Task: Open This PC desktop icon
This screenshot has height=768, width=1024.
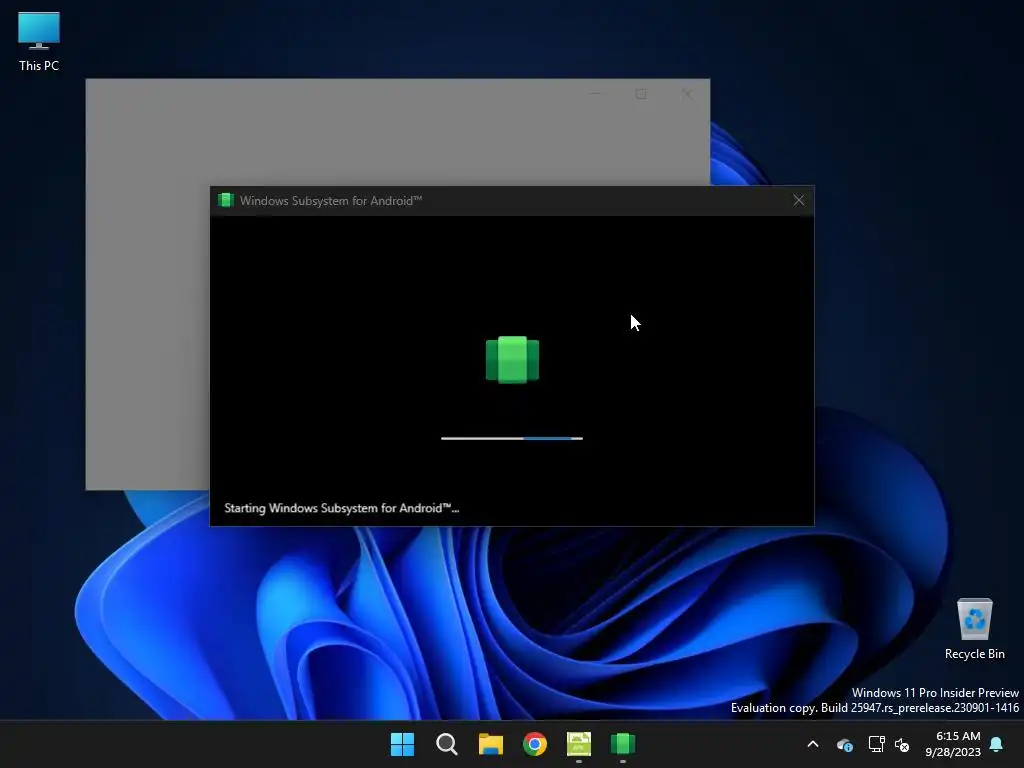Action: [x=39, y=41]
